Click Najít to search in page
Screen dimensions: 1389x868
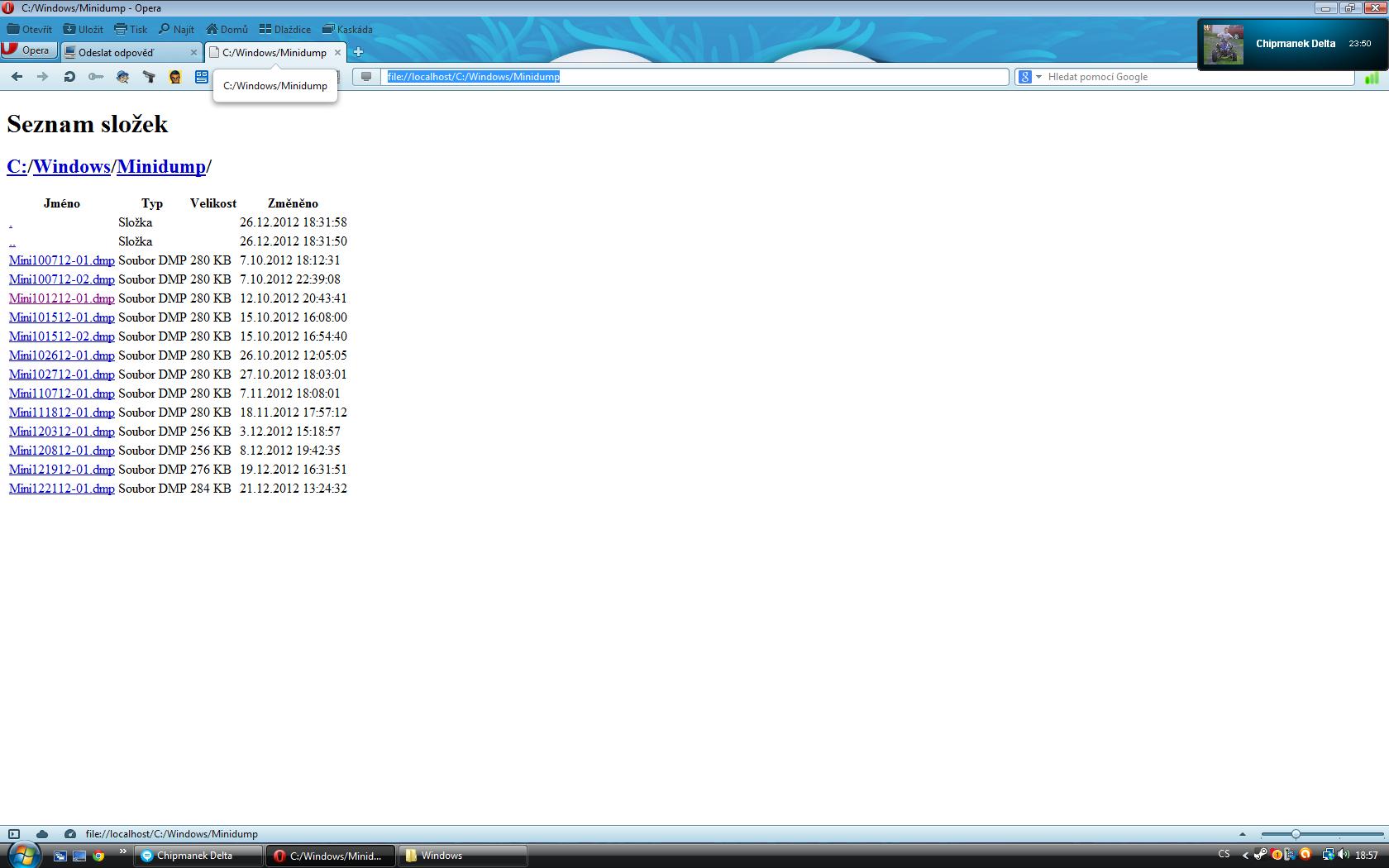[176, 29]
